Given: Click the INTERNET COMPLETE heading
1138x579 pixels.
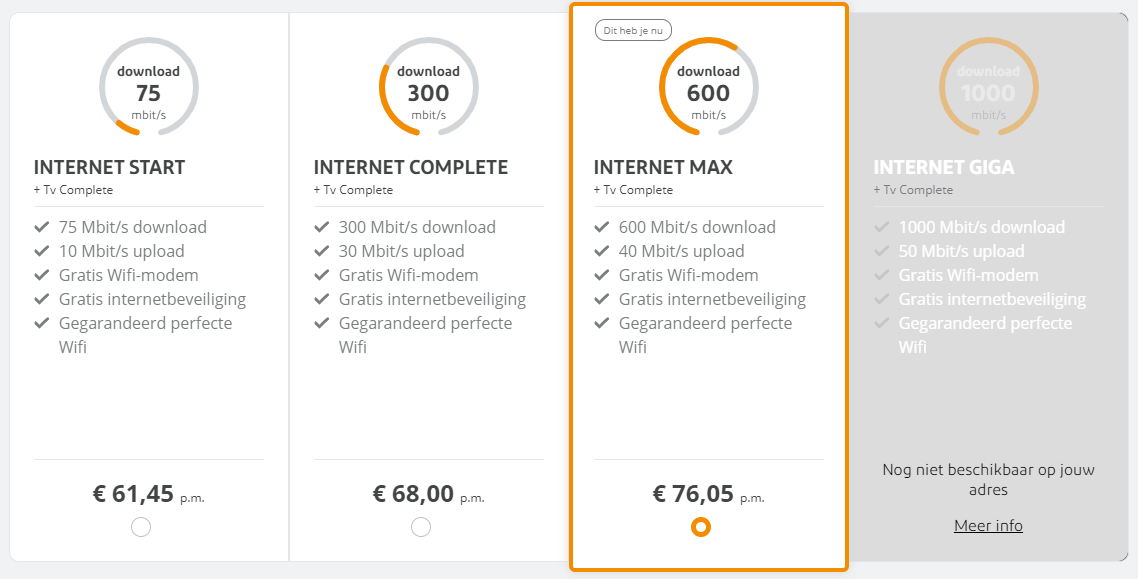Looking at the screenshot, I should point(411,167).
